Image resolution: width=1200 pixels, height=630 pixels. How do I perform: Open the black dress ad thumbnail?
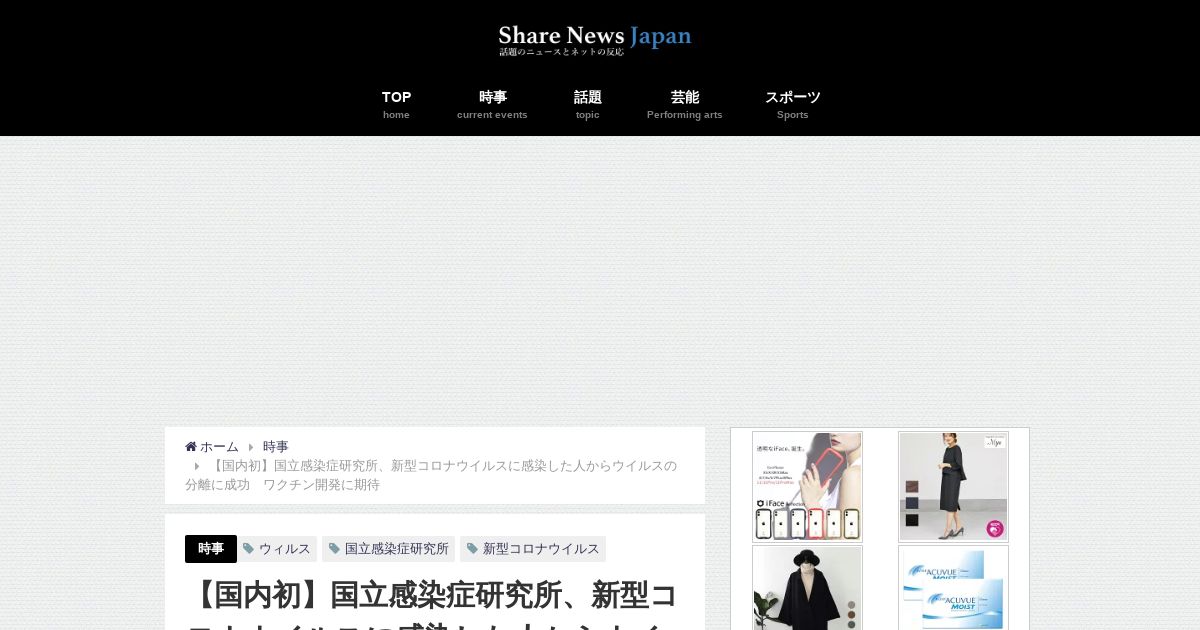(x=953, y=487)
